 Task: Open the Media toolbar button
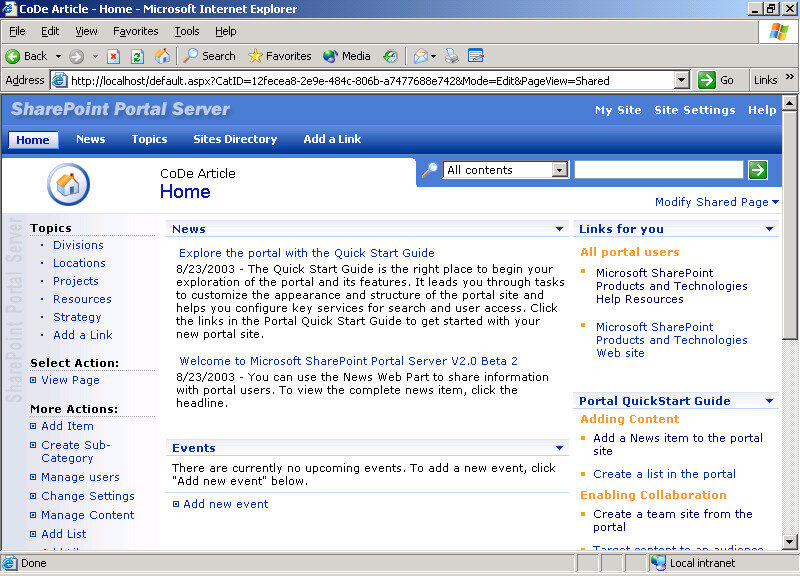[347, 56]
